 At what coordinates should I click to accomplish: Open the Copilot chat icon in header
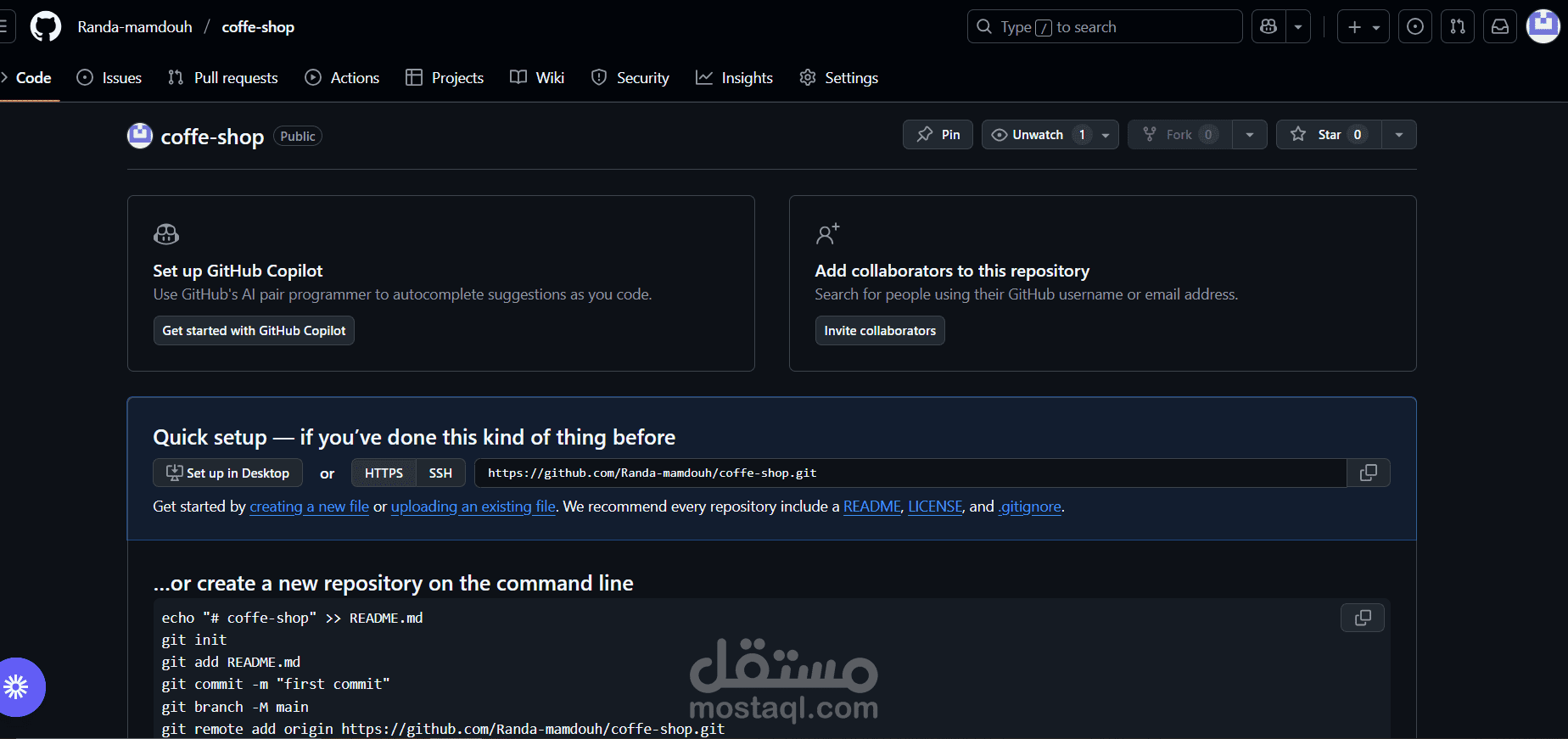1268,27
